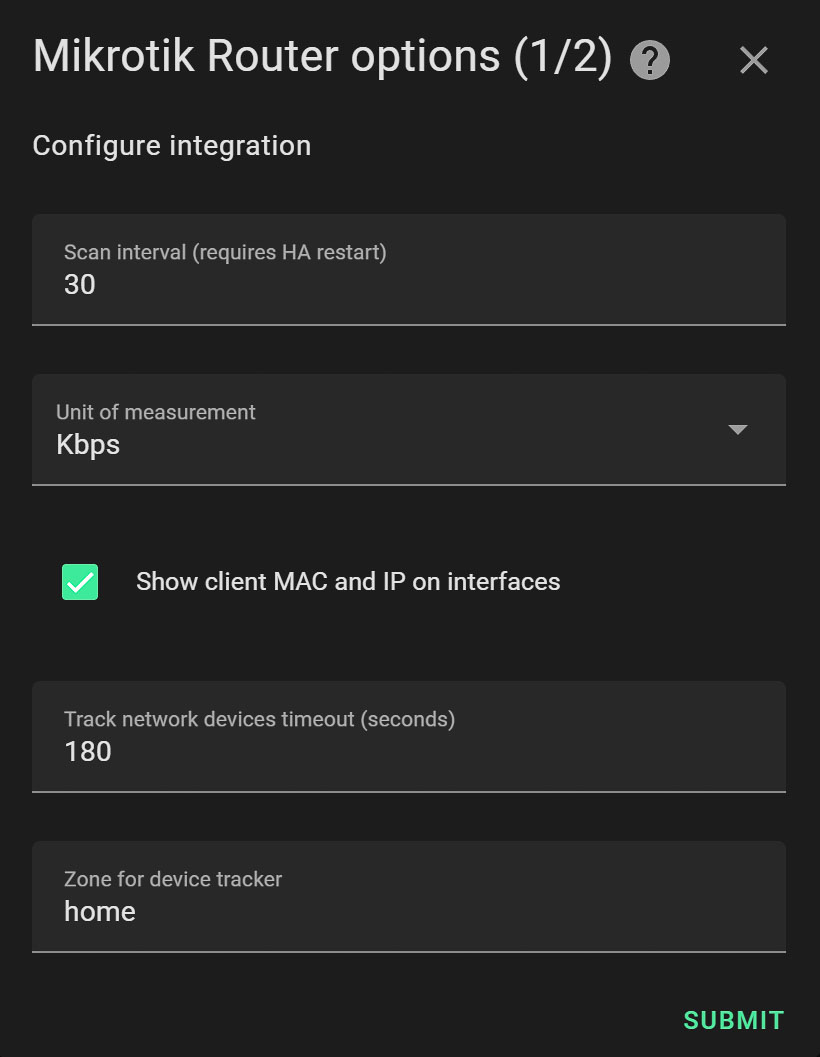
Task: Select the question mark beside the dialog title
Action: [x=648, y=60]
